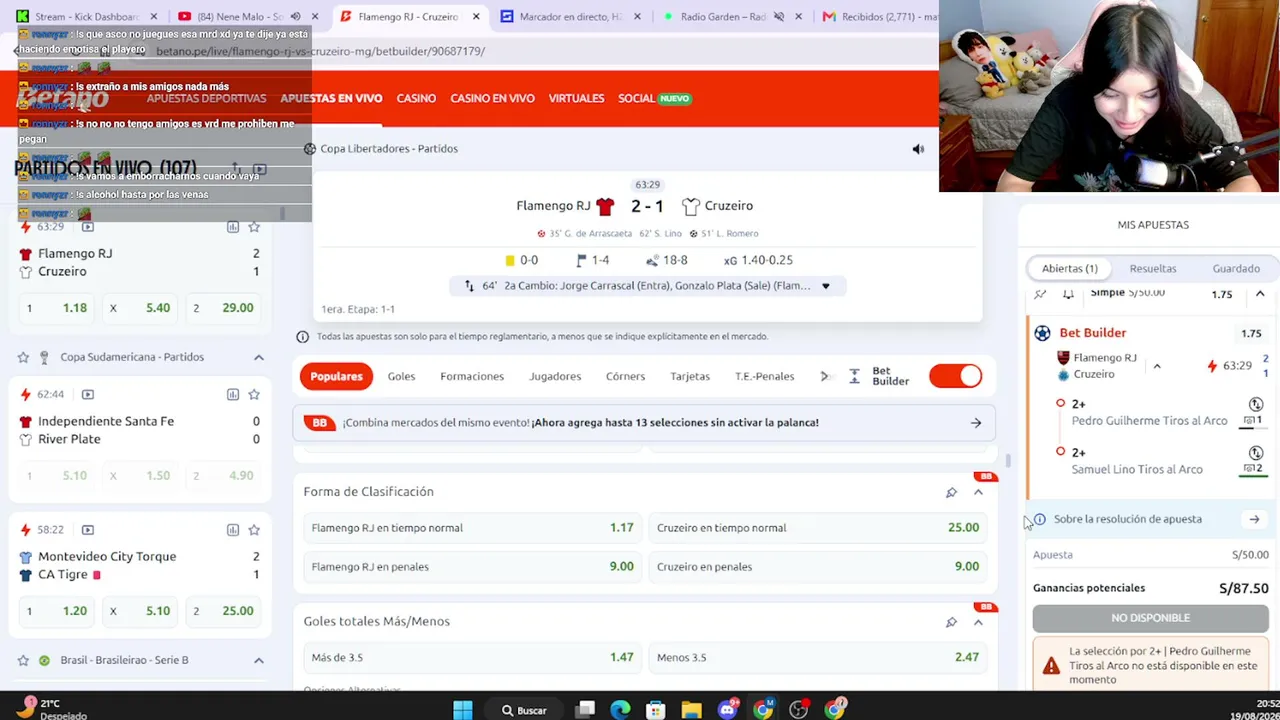
Task: Open live stream icon beside 62:44 timer
Action: pyautogui.click(x=87, y=394)
